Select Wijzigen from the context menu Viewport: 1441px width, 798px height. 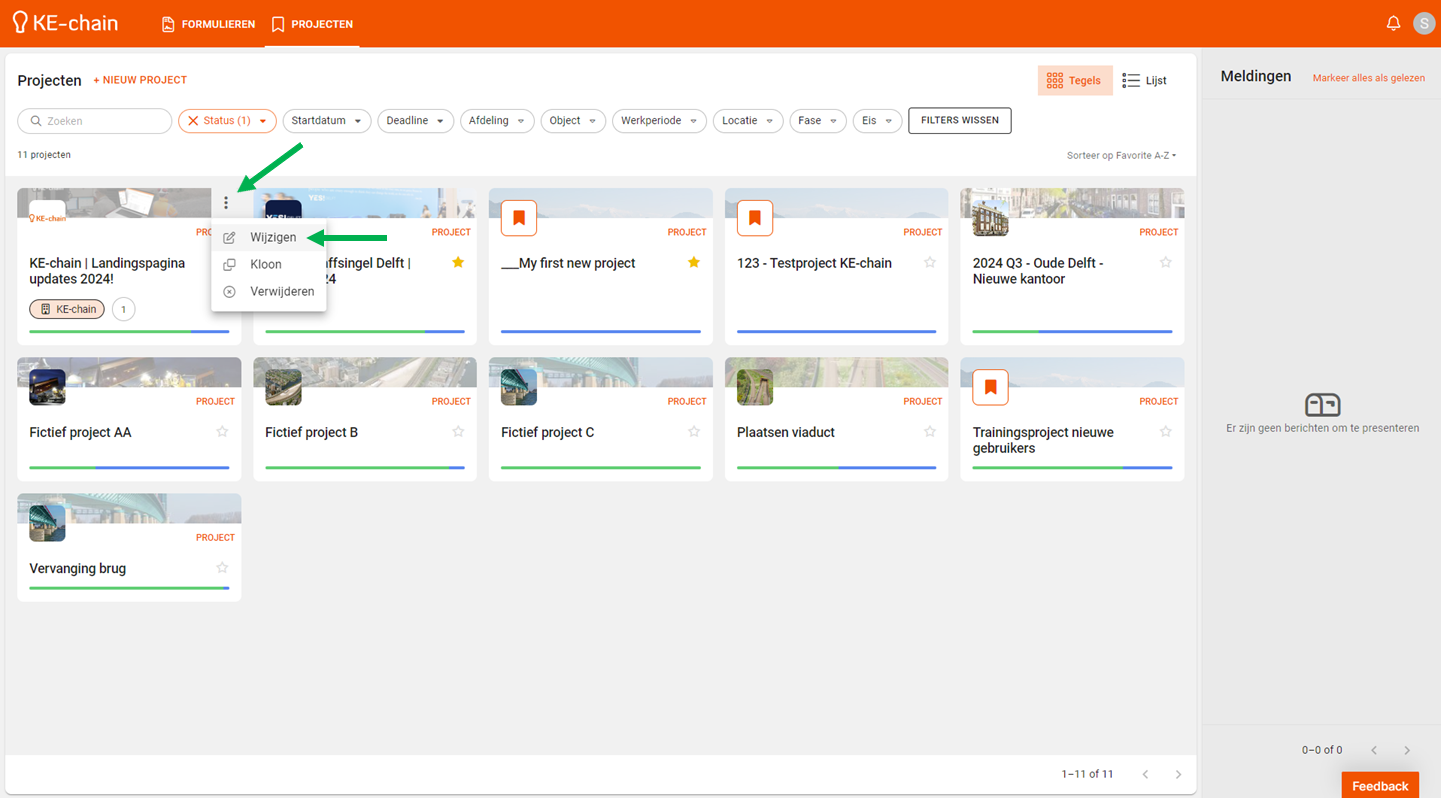click(272, 238)
